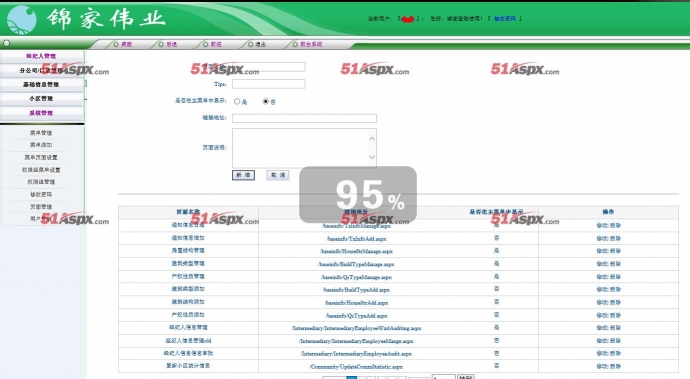Click the 经纪人信息管理old page name cell
The width and height of the screenshot is (690, 379).
[x=188, y=340]
